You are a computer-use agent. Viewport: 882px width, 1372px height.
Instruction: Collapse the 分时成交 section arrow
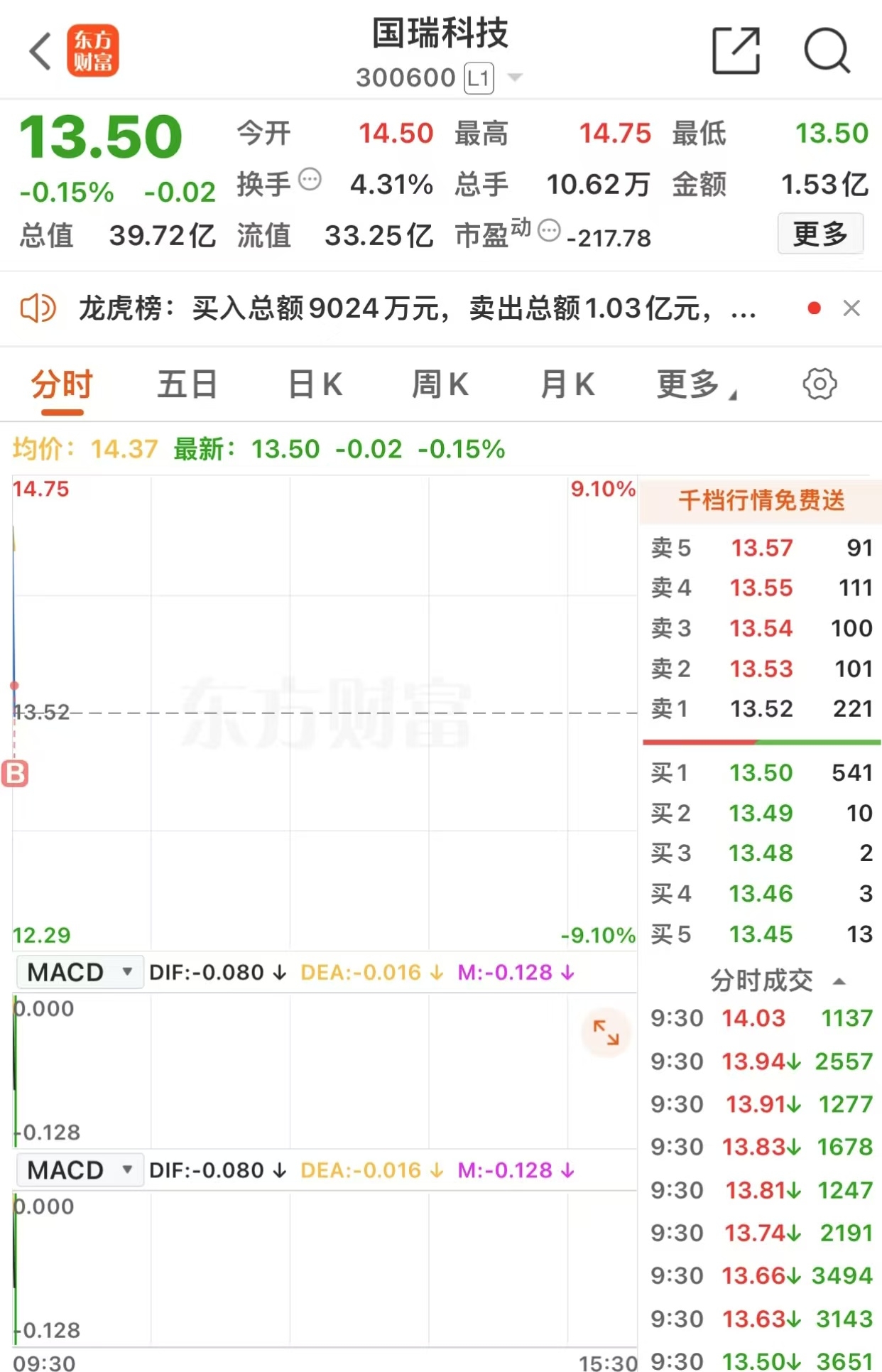(839, 982)
